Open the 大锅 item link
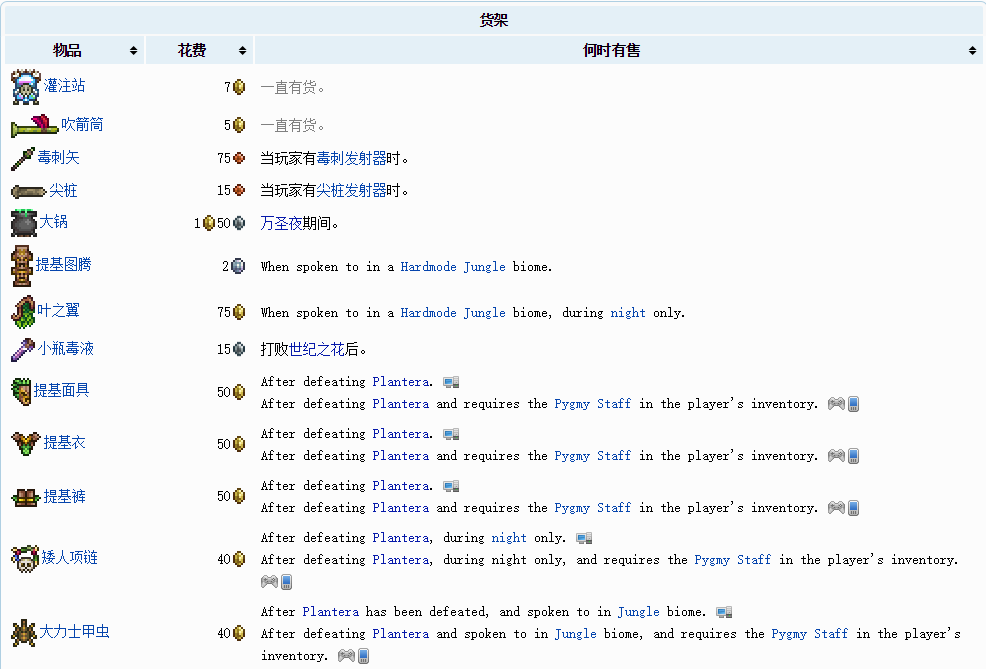Screen dimensions: 986x669 [53, 222]
